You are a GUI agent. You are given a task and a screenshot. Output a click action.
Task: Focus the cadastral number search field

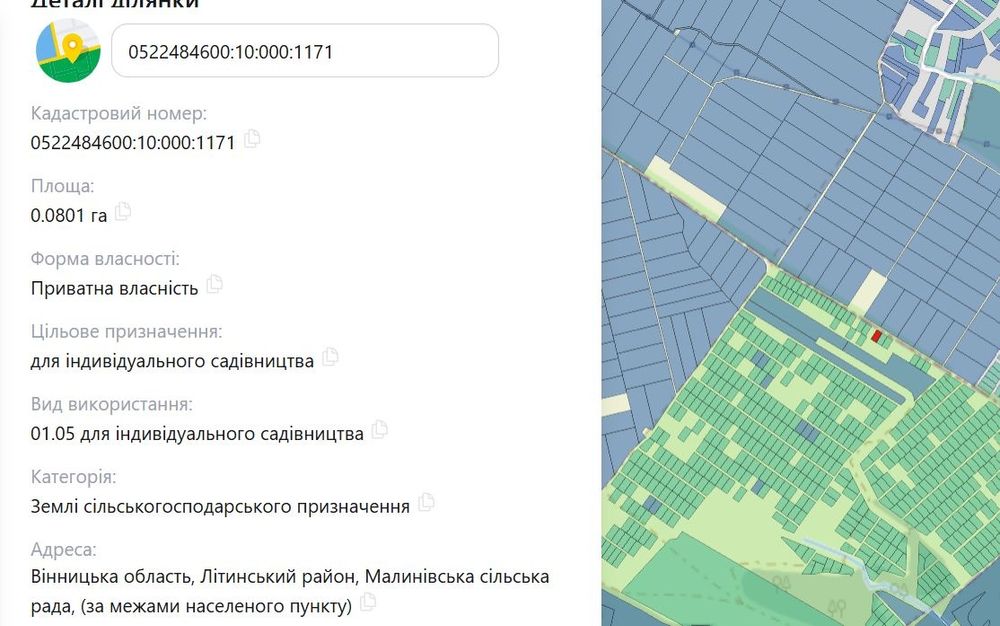(x=305, y=51)
